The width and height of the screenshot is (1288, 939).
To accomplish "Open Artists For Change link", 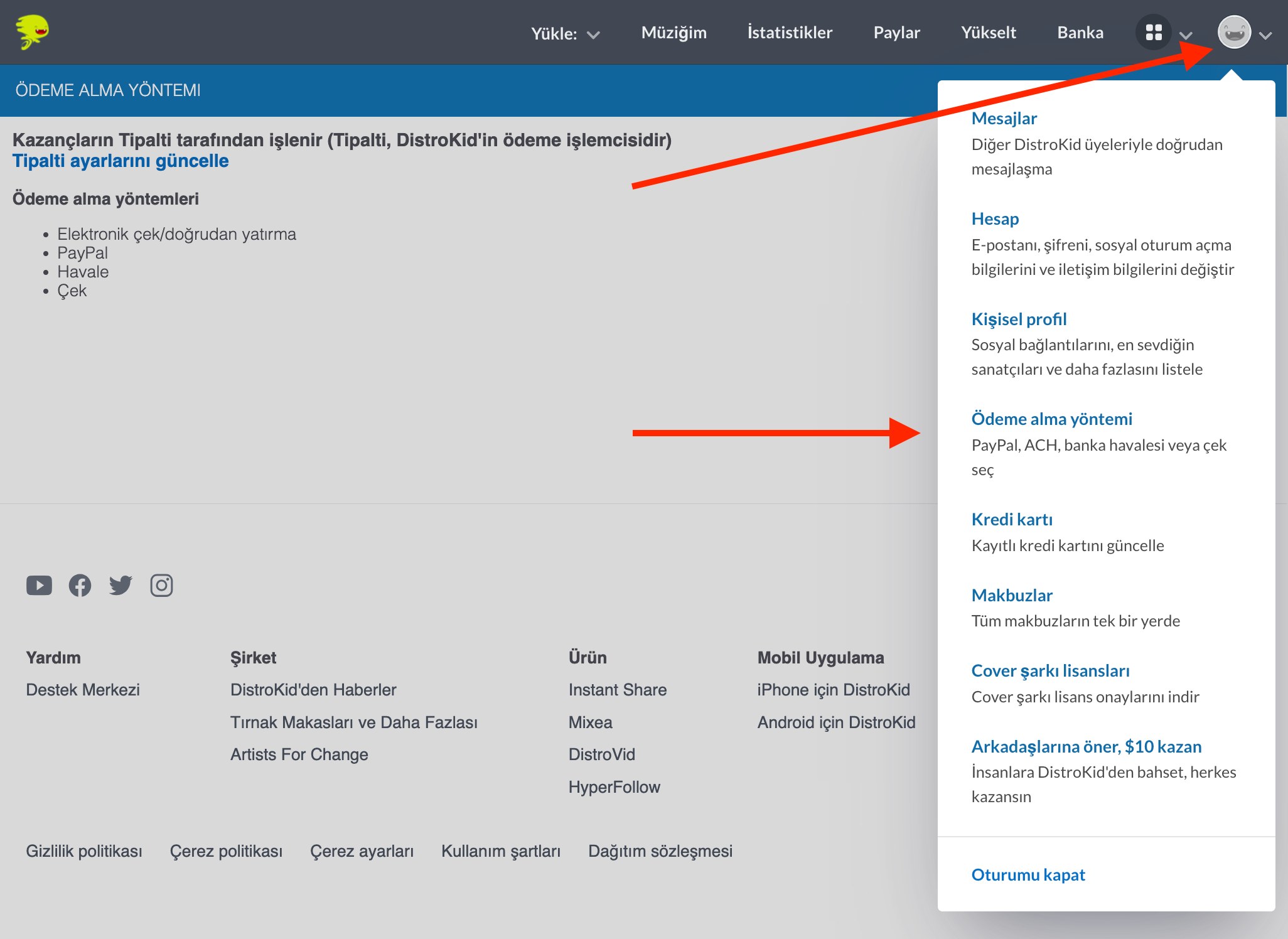I will pyautogui.click(x=299, y=754).
